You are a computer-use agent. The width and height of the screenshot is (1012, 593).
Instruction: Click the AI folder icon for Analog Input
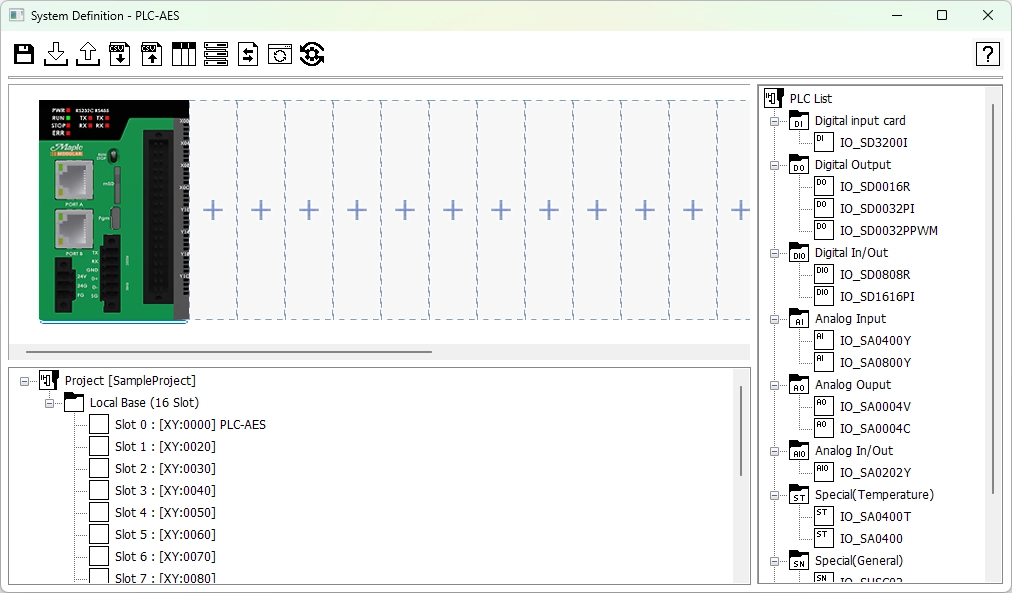[798, 319]
